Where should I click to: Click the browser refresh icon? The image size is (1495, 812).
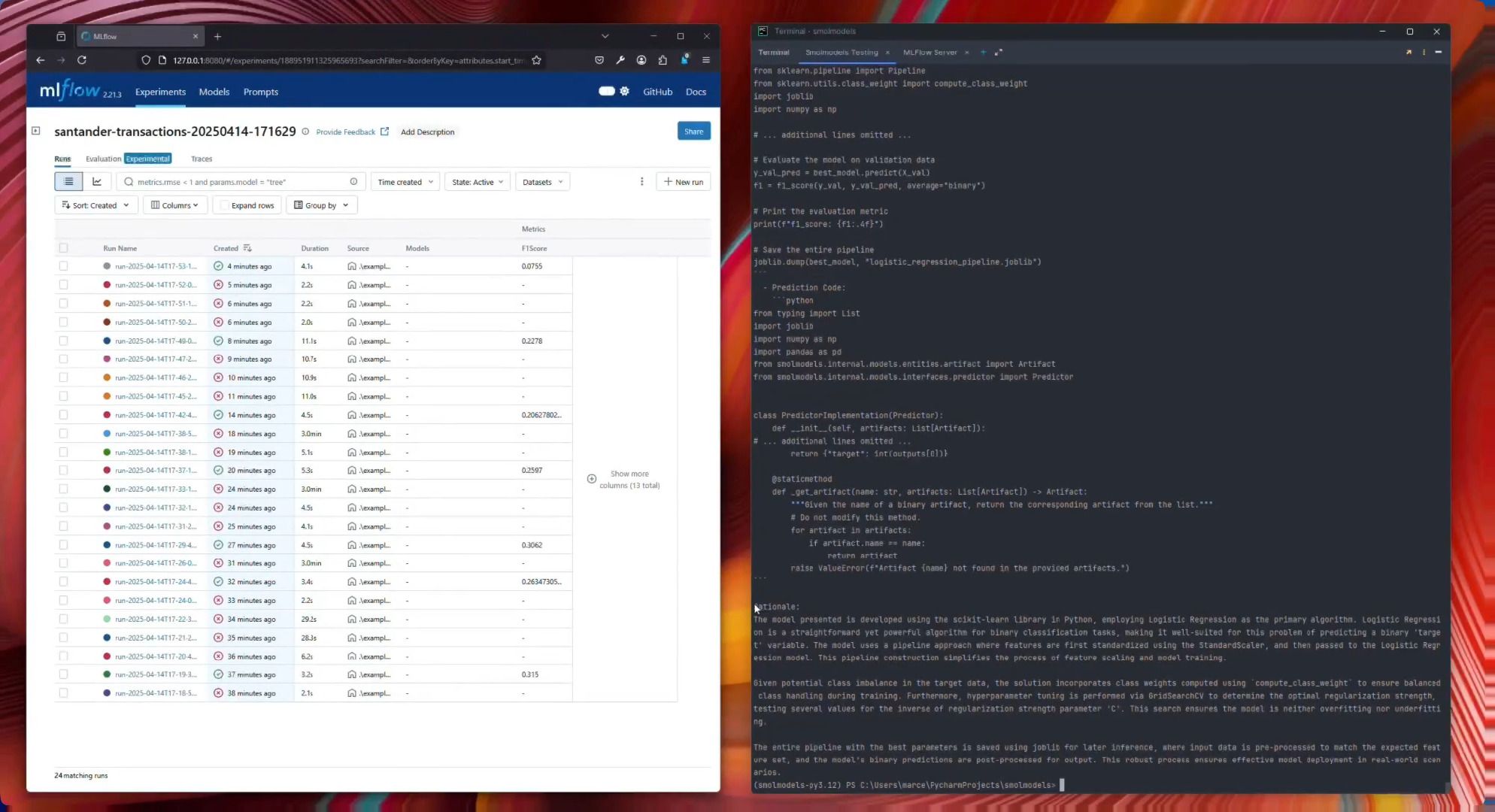click(x=82, y=60)
